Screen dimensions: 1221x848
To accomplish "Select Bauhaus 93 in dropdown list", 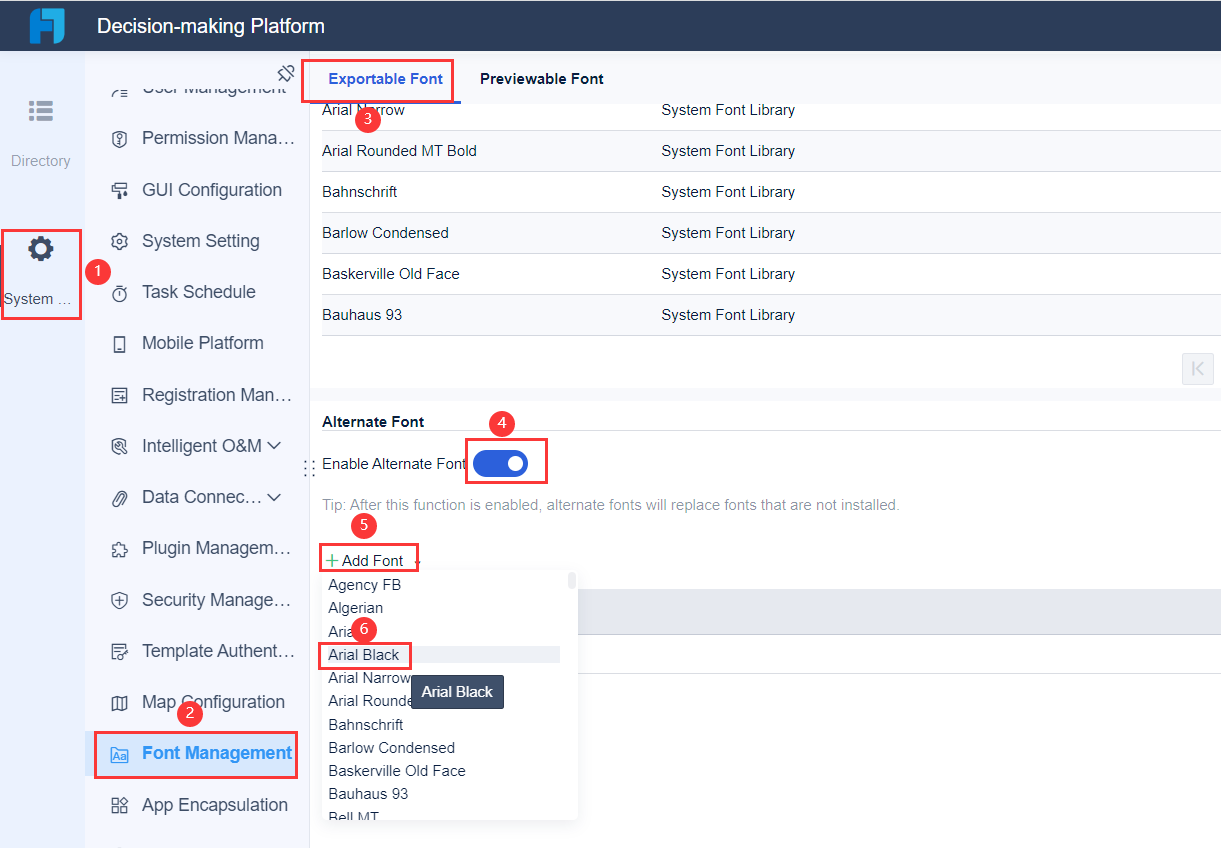I will [441, 794].
